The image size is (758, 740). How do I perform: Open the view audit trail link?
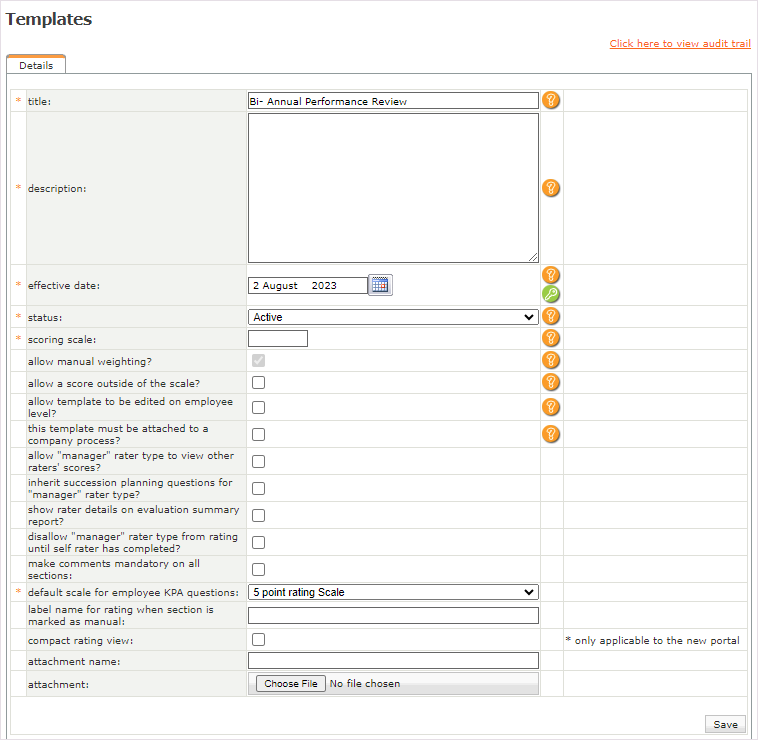(680, 44)
